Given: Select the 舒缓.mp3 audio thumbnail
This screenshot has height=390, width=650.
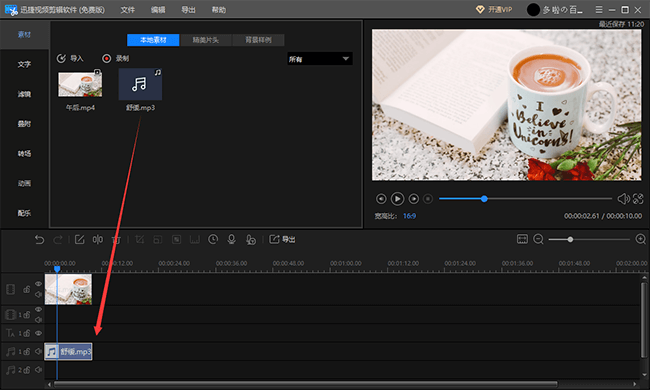Looking at the screenshot, I should (x=140, y=84).
